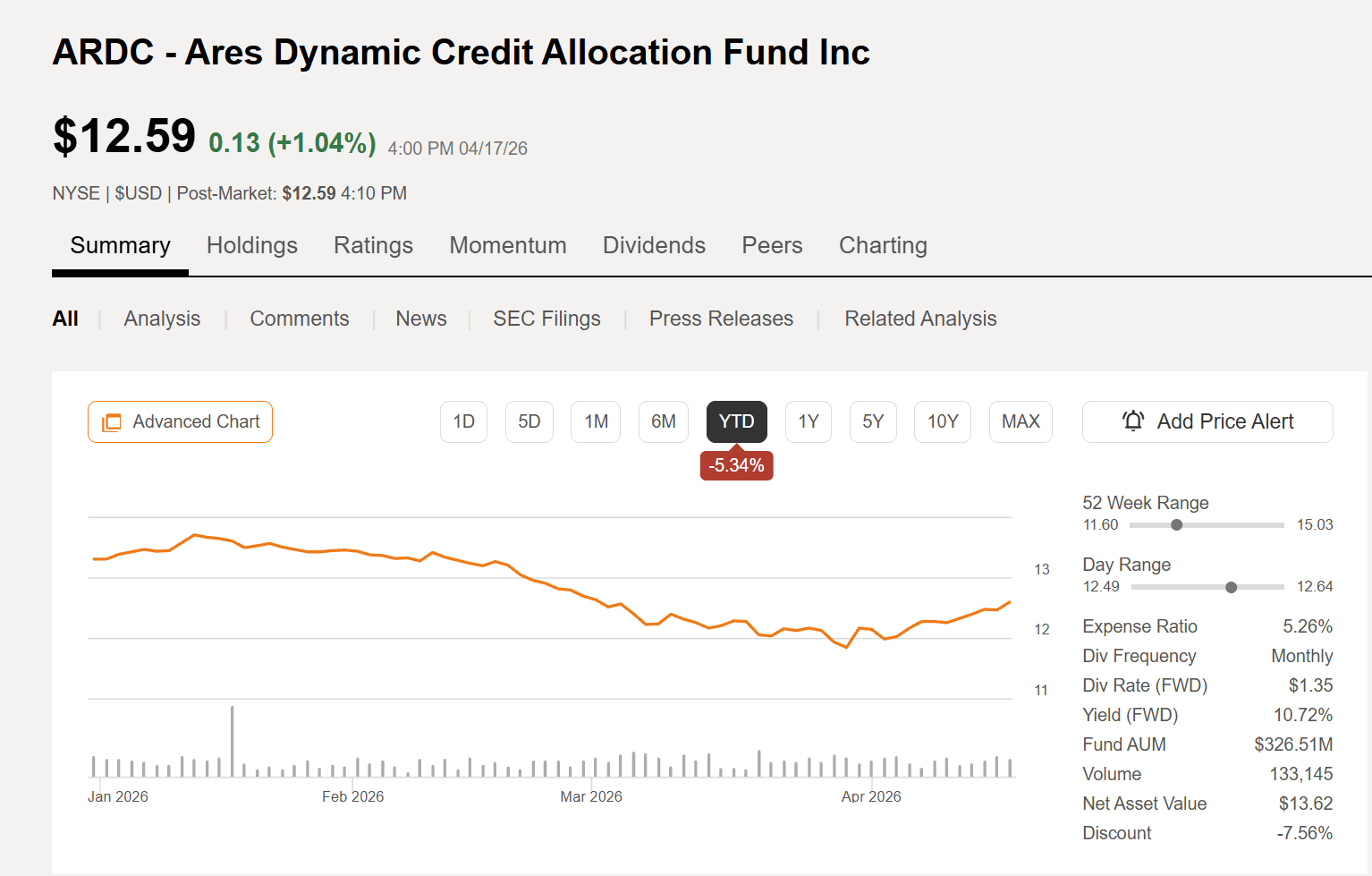Open the Dividends tab
This screenshot has width=1372, height=876.
[654, 245]
